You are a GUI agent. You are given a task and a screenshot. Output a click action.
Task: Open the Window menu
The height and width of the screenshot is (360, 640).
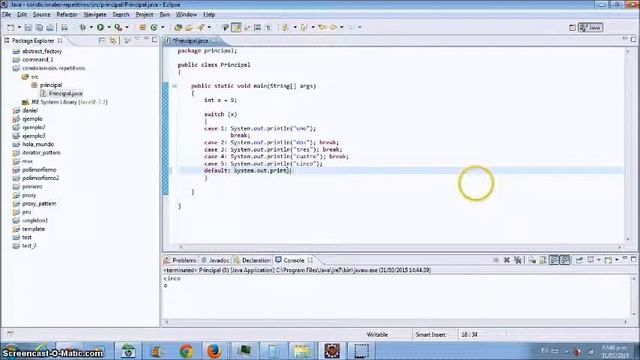[x=186, y=15]
